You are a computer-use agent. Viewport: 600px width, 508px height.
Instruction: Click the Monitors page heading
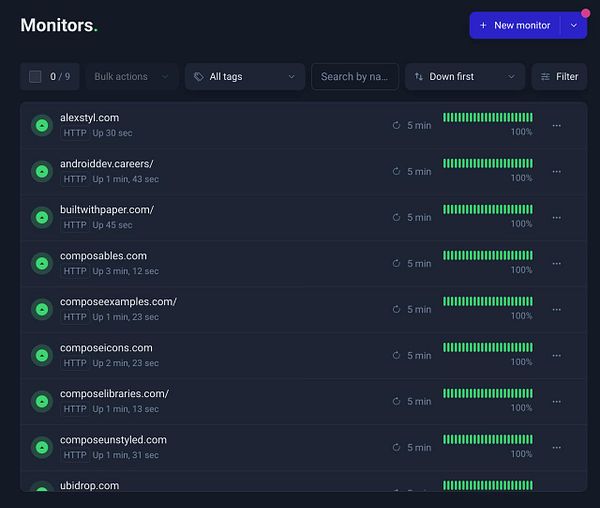(x=59, y=25)
